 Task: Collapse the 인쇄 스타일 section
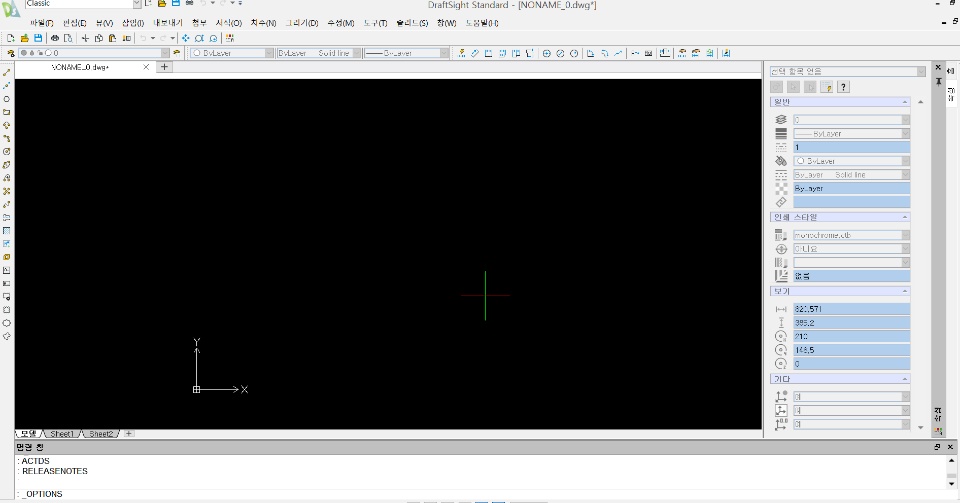905,217
